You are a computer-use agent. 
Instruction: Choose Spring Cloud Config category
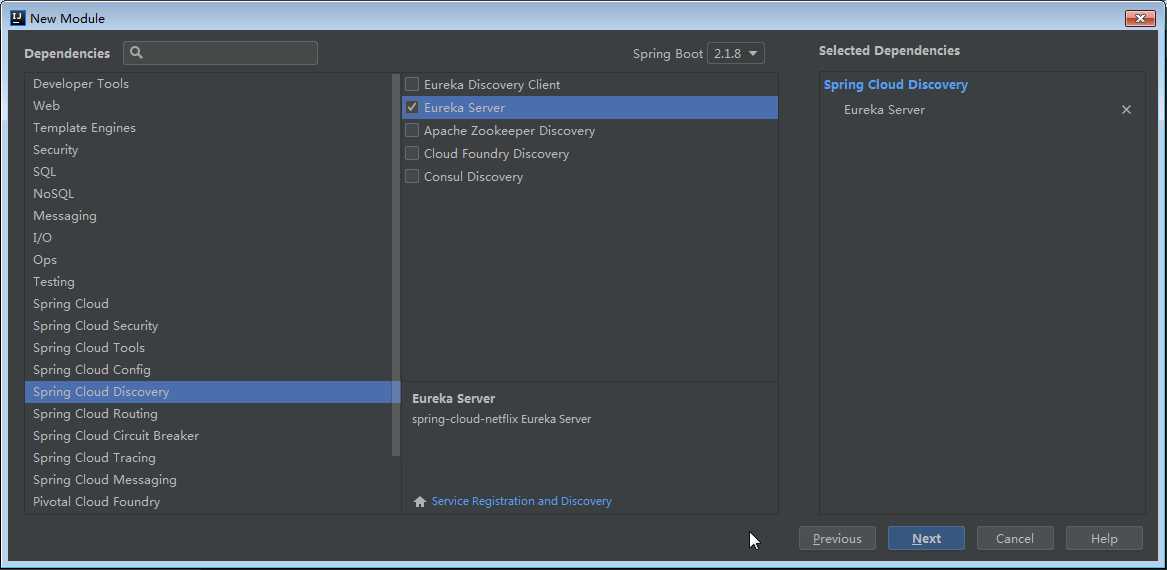(x=208, y=370)
